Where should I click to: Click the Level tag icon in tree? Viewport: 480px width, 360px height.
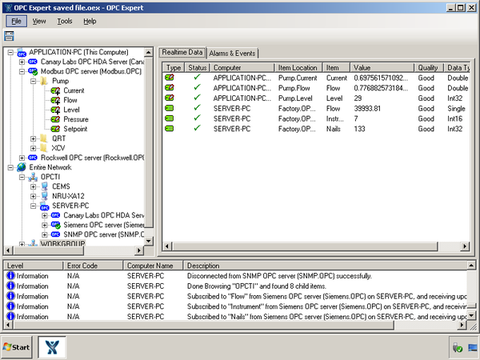(55, 110)
